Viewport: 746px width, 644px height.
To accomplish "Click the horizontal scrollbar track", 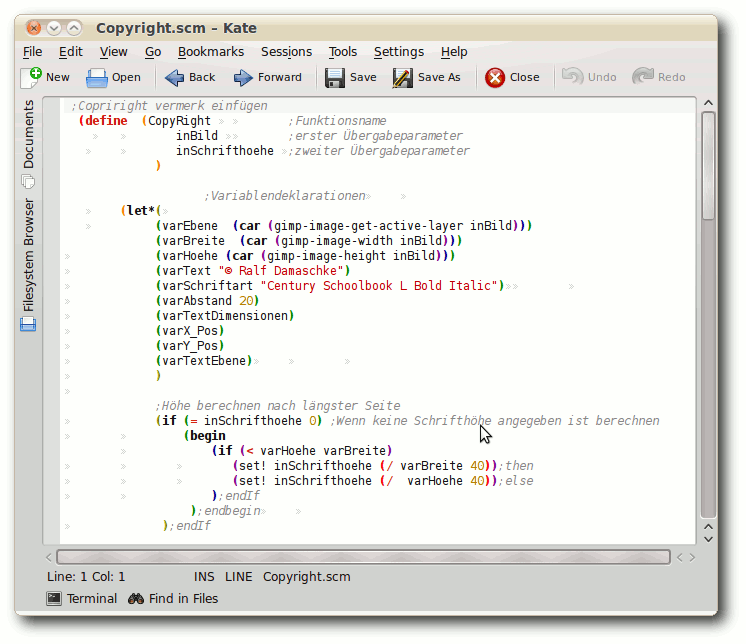I will (363, 557).
